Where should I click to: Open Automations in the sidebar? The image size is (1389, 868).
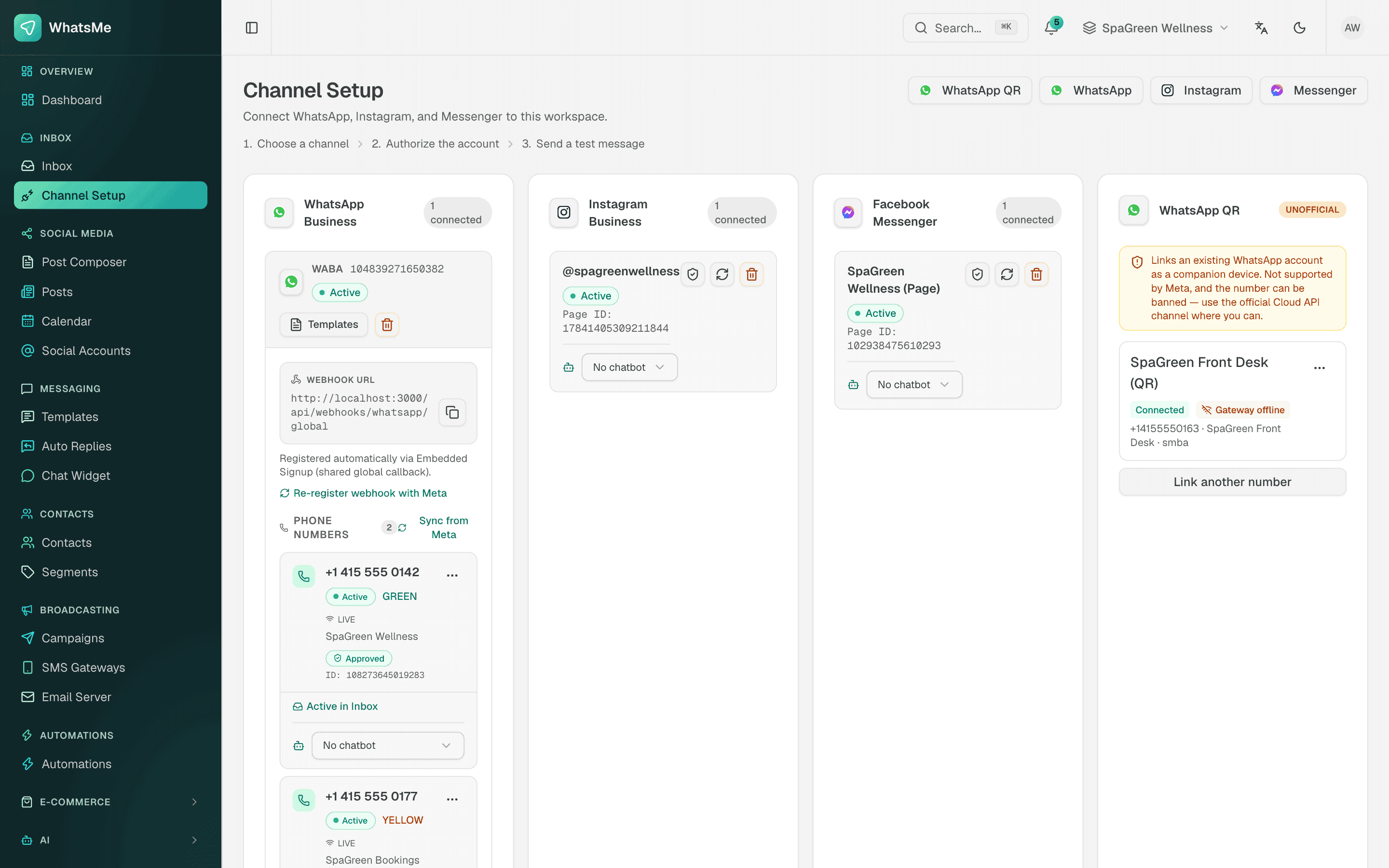tap(110, 764)
